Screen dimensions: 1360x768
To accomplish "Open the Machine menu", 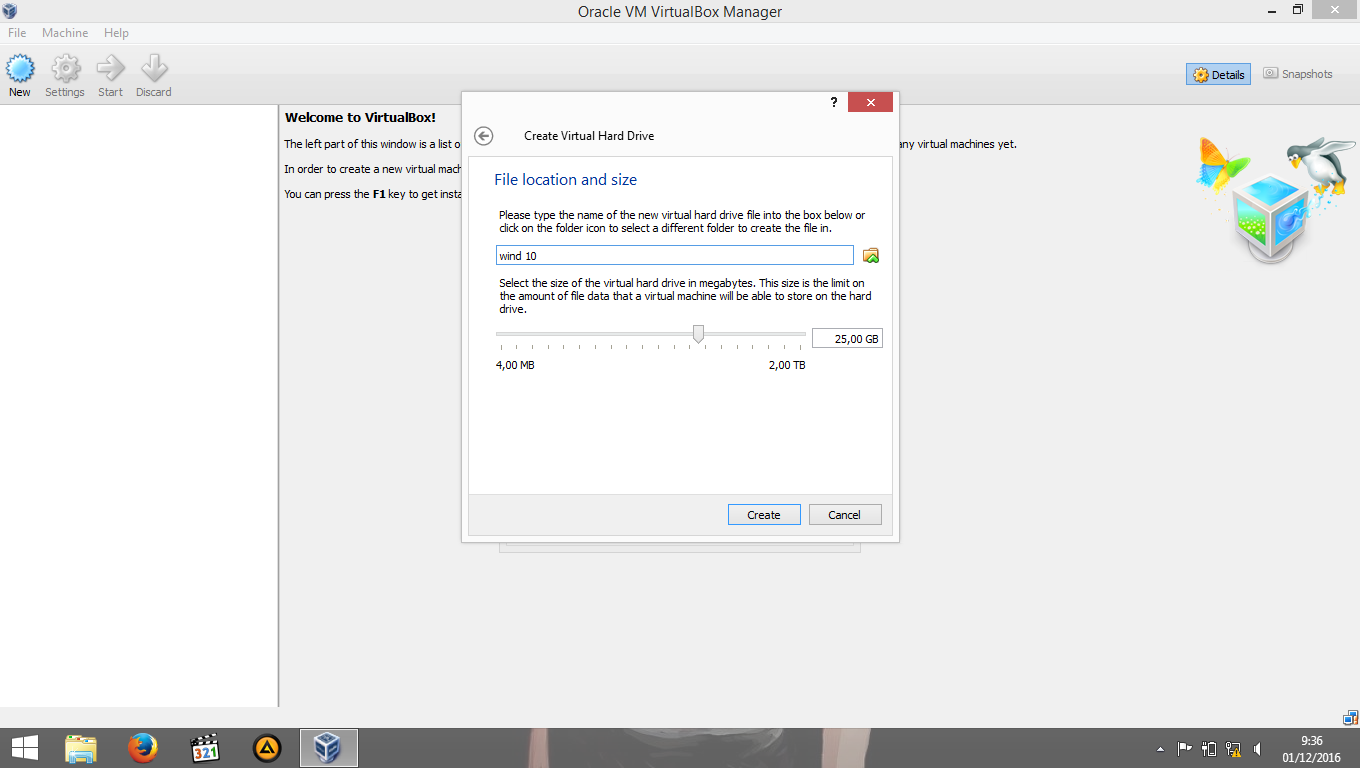I will tap(65, 33).
